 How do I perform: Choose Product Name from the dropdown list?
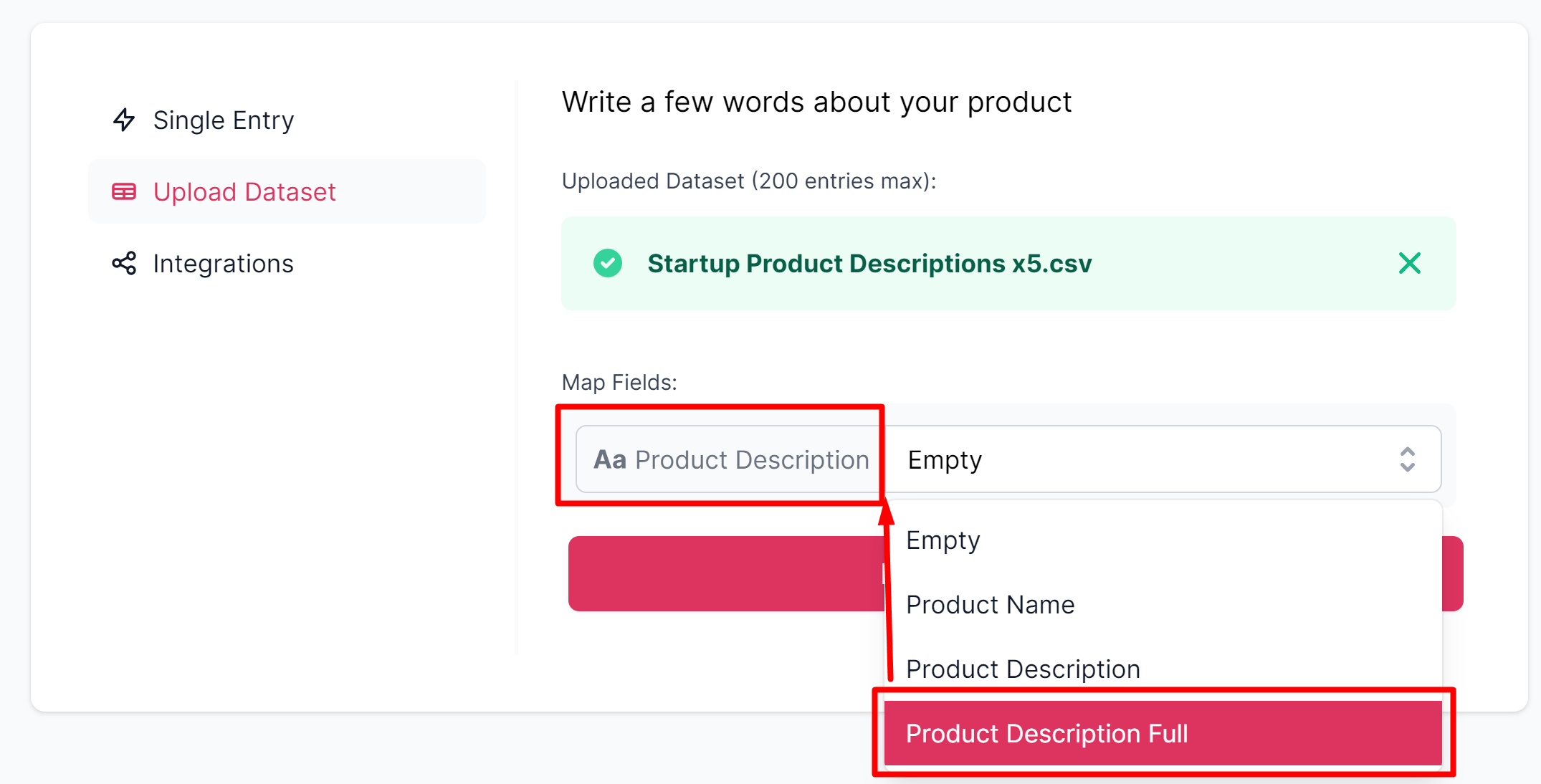click(990, 605)
